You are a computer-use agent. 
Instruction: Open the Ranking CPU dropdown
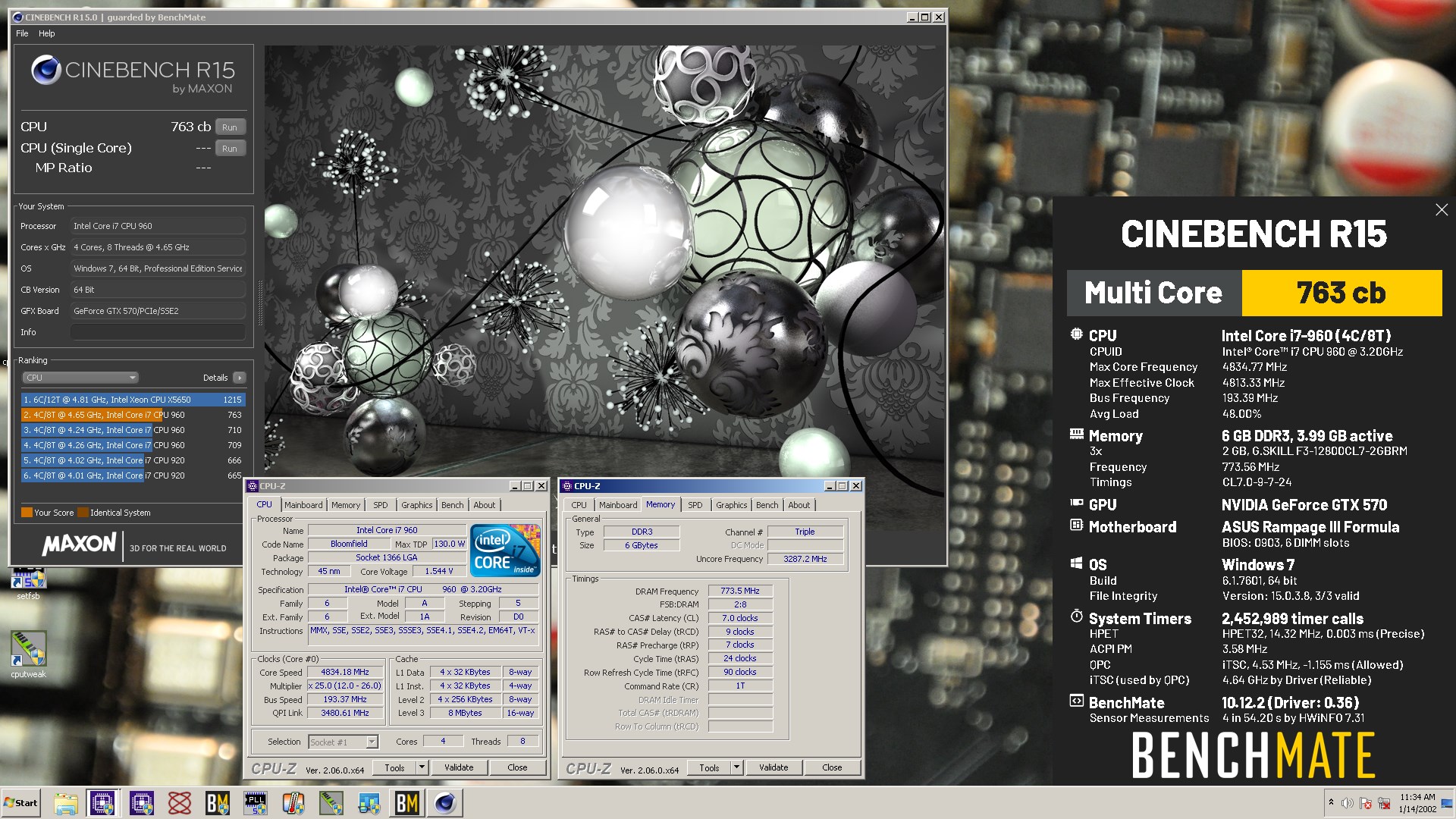[x=80, y=378]
